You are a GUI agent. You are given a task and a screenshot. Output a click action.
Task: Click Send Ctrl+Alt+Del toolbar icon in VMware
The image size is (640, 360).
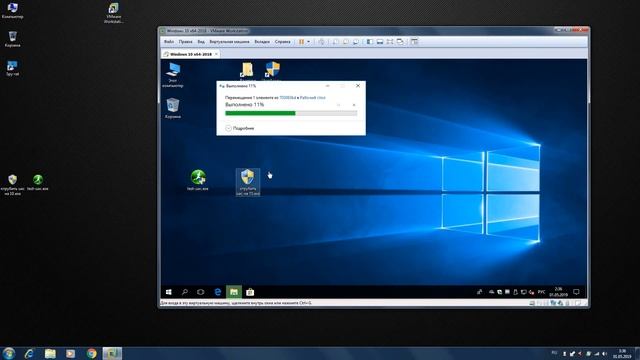click(x=322, y=42)
